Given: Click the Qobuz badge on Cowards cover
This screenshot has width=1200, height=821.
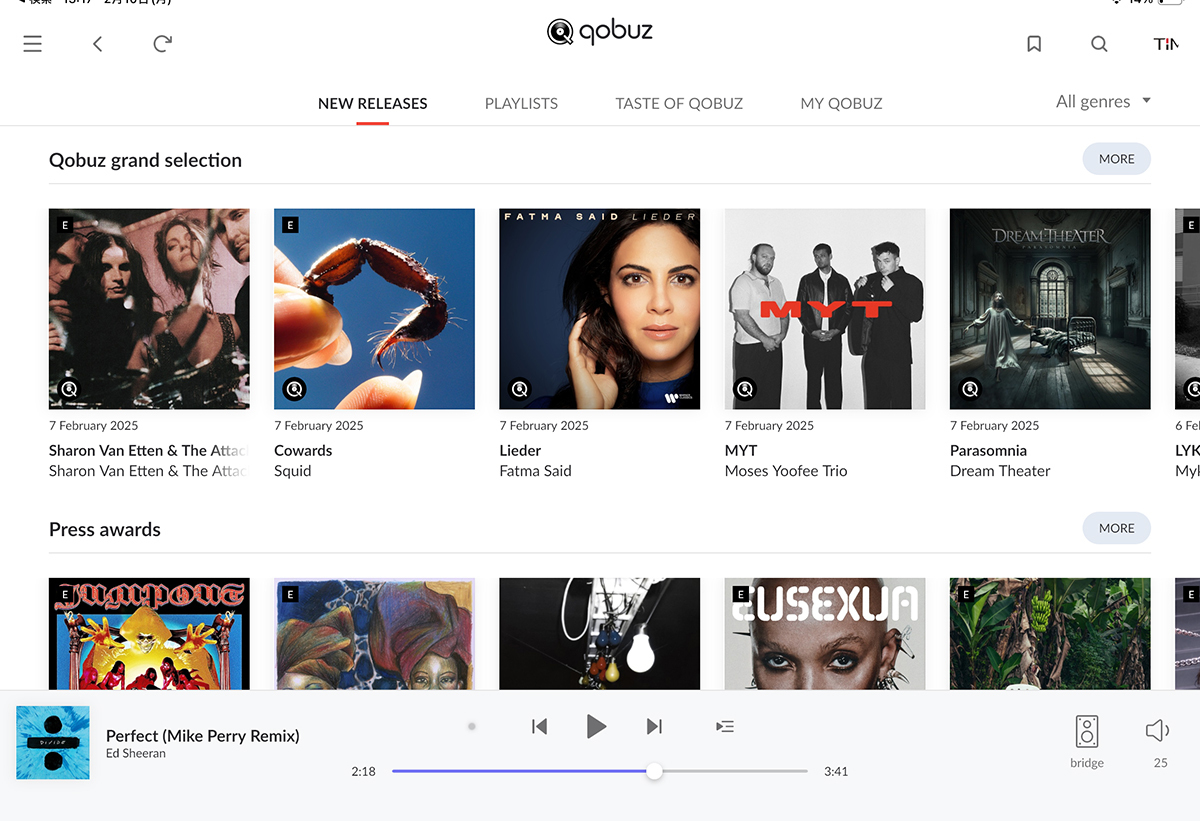Looking at the screenshot, I should pos(294,389).
